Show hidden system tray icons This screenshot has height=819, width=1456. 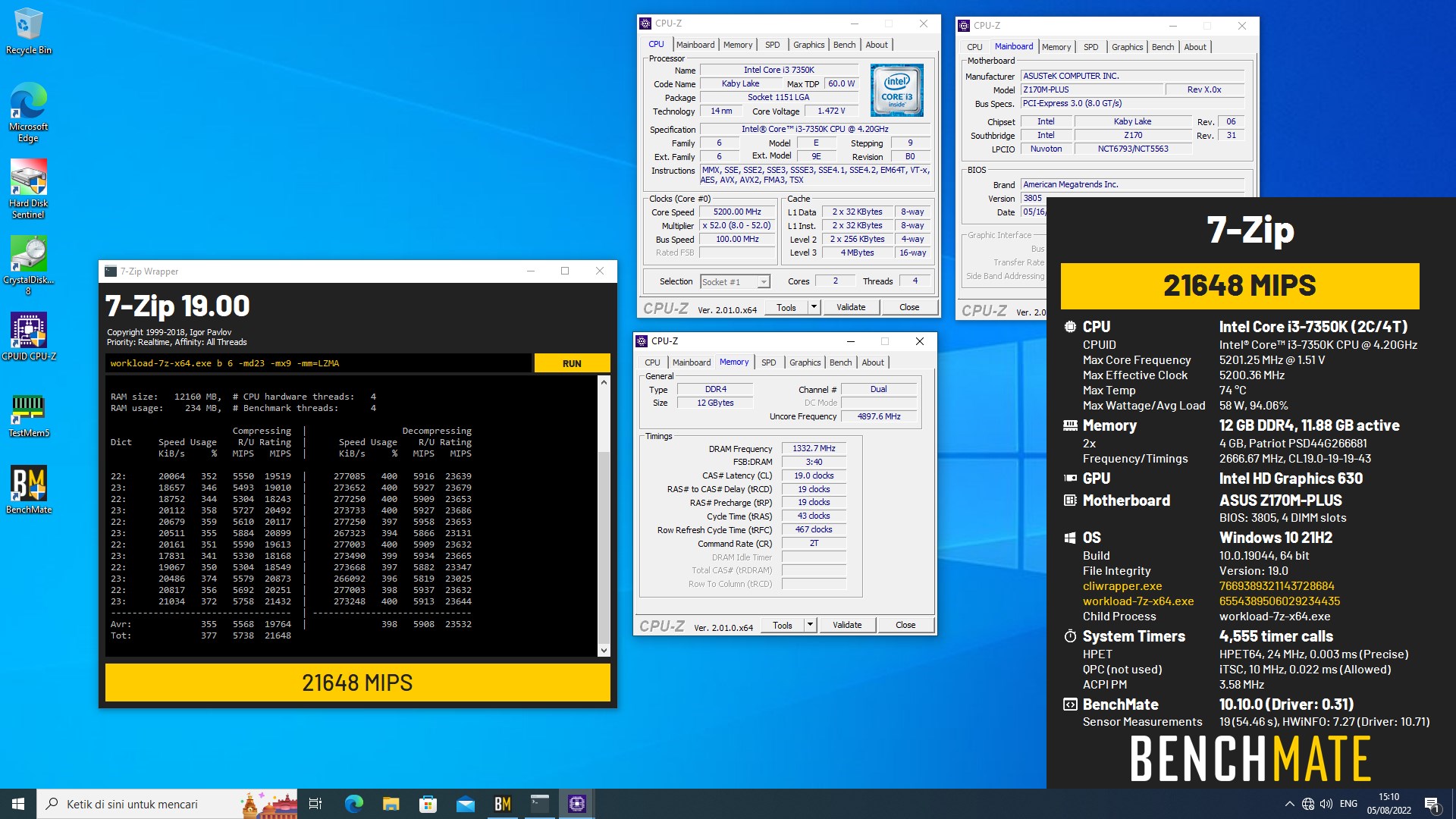(x=1289, y=804)
